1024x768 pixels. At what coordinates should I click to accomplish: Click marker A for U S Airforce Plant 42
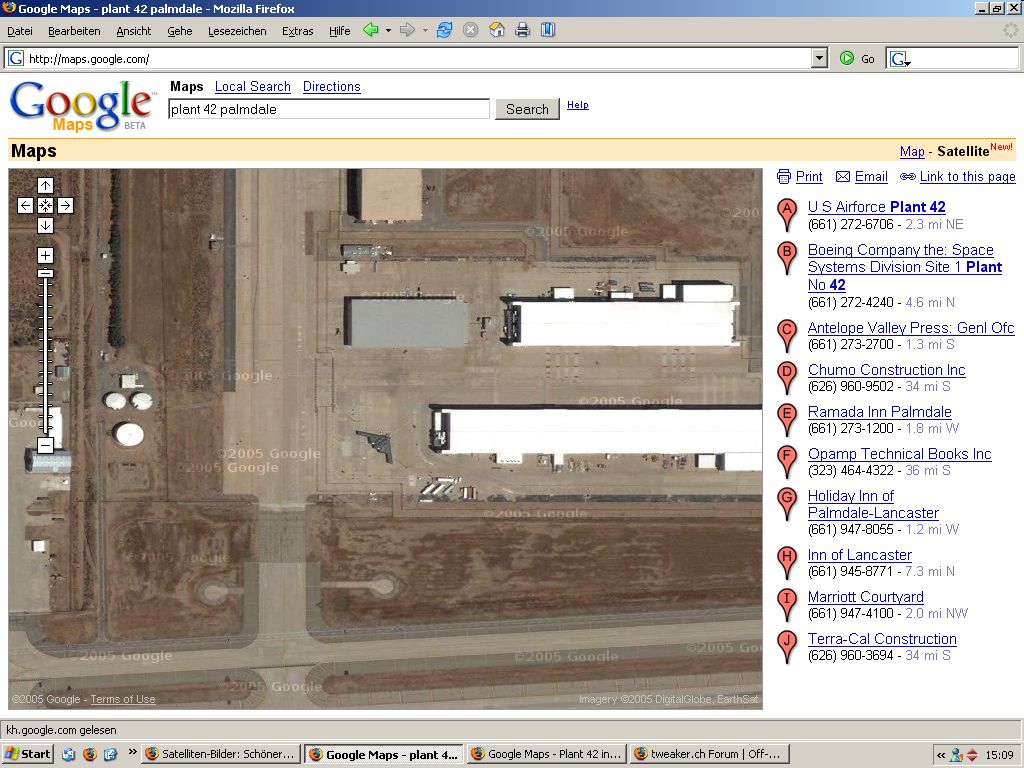[x=787, y=212]
